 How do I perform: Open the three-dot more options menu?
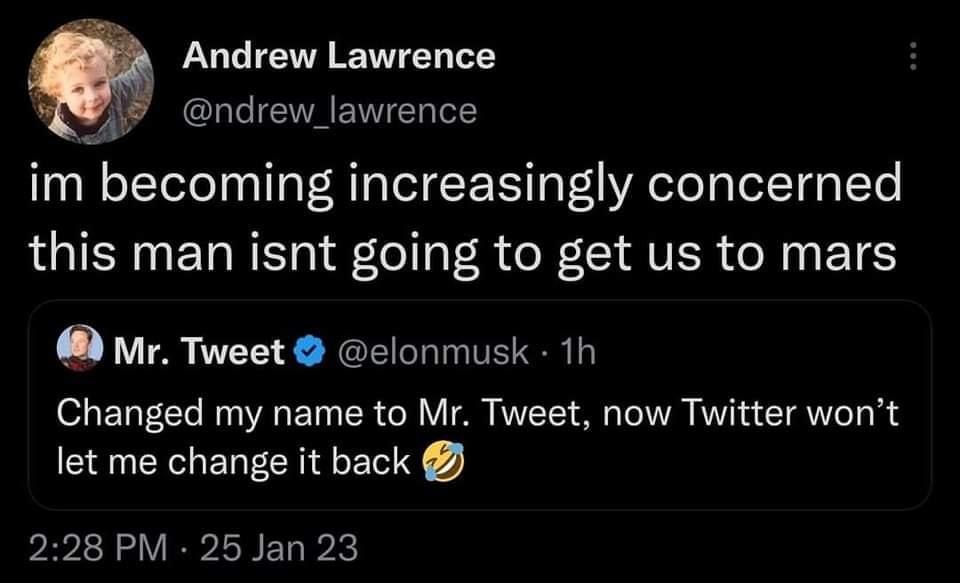coord(911,59)
